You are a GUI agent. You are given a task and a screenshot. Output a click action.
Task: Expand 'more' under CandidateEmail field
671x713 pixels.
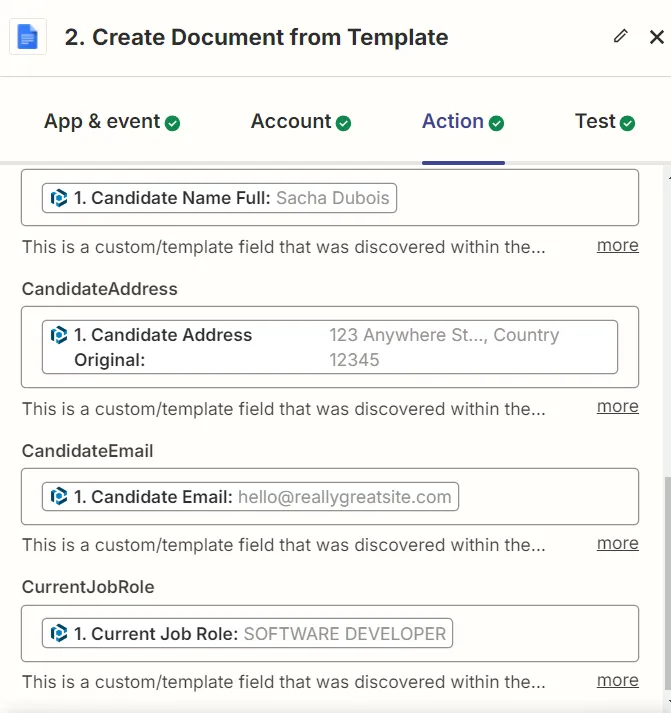[617, 543]
